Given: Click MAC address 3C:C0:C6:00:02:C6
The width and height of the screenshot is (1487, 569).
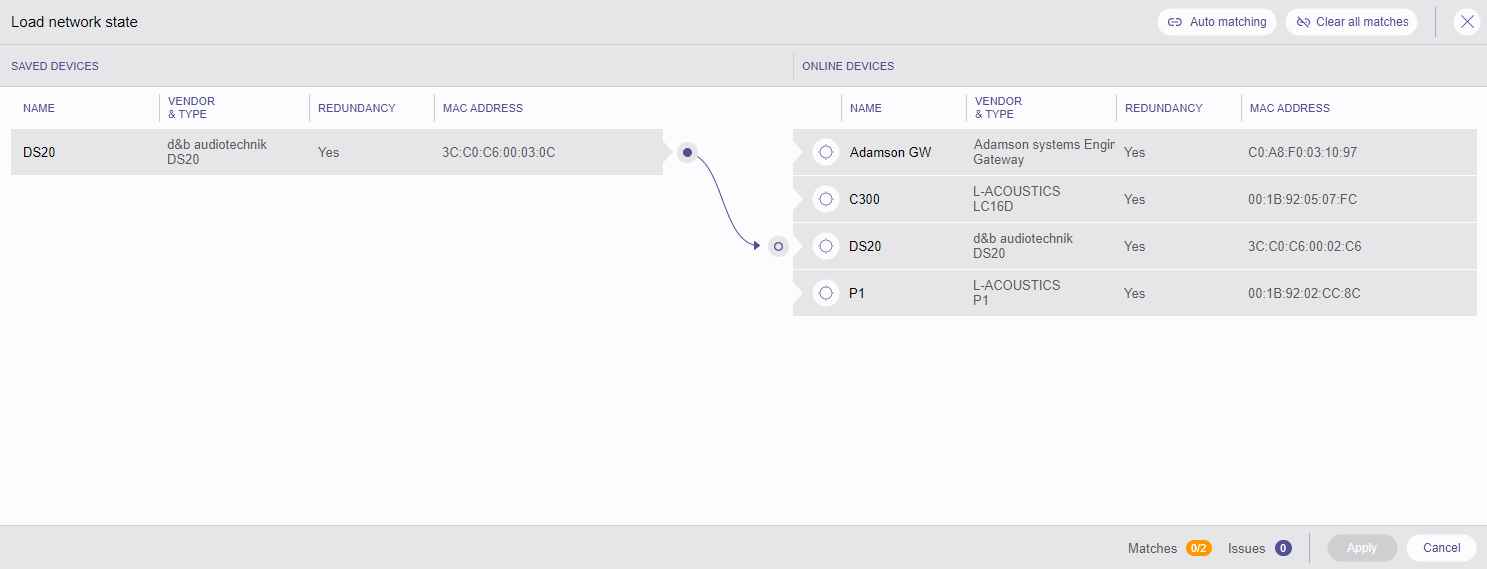Looking at the screenshot, I should point(1305,246).
